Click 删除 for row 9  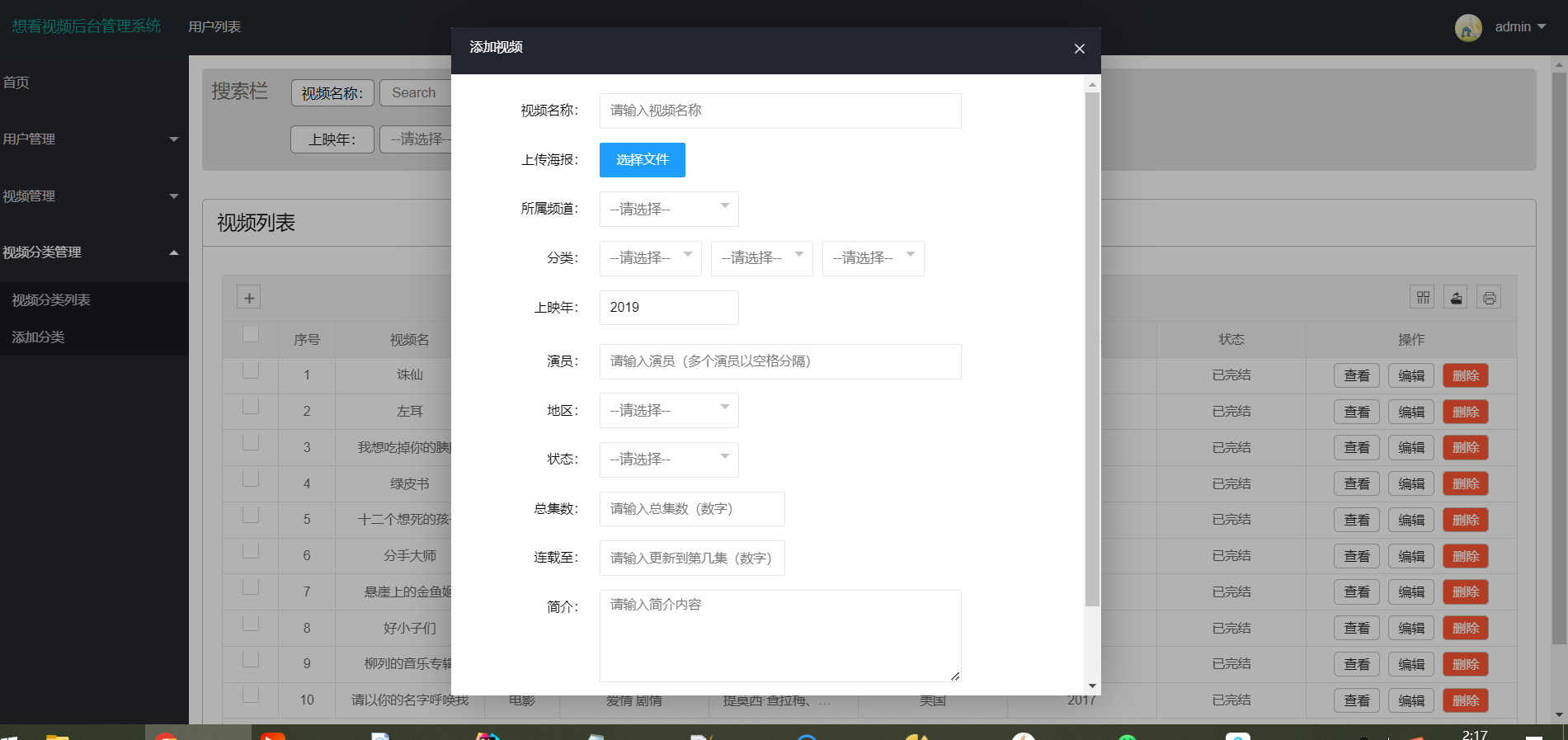(1466, 664)
